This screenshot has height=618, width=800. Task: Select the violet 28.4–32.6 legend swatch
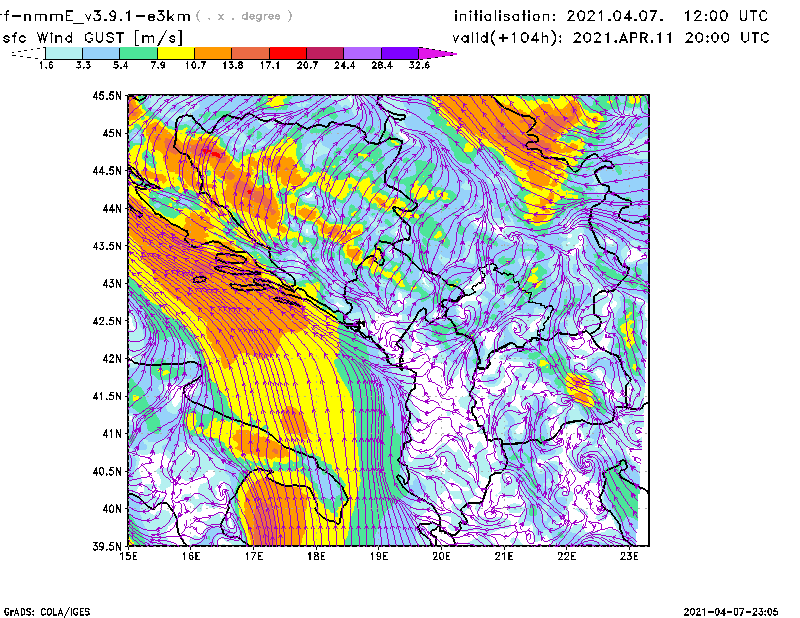click(400, 53)
